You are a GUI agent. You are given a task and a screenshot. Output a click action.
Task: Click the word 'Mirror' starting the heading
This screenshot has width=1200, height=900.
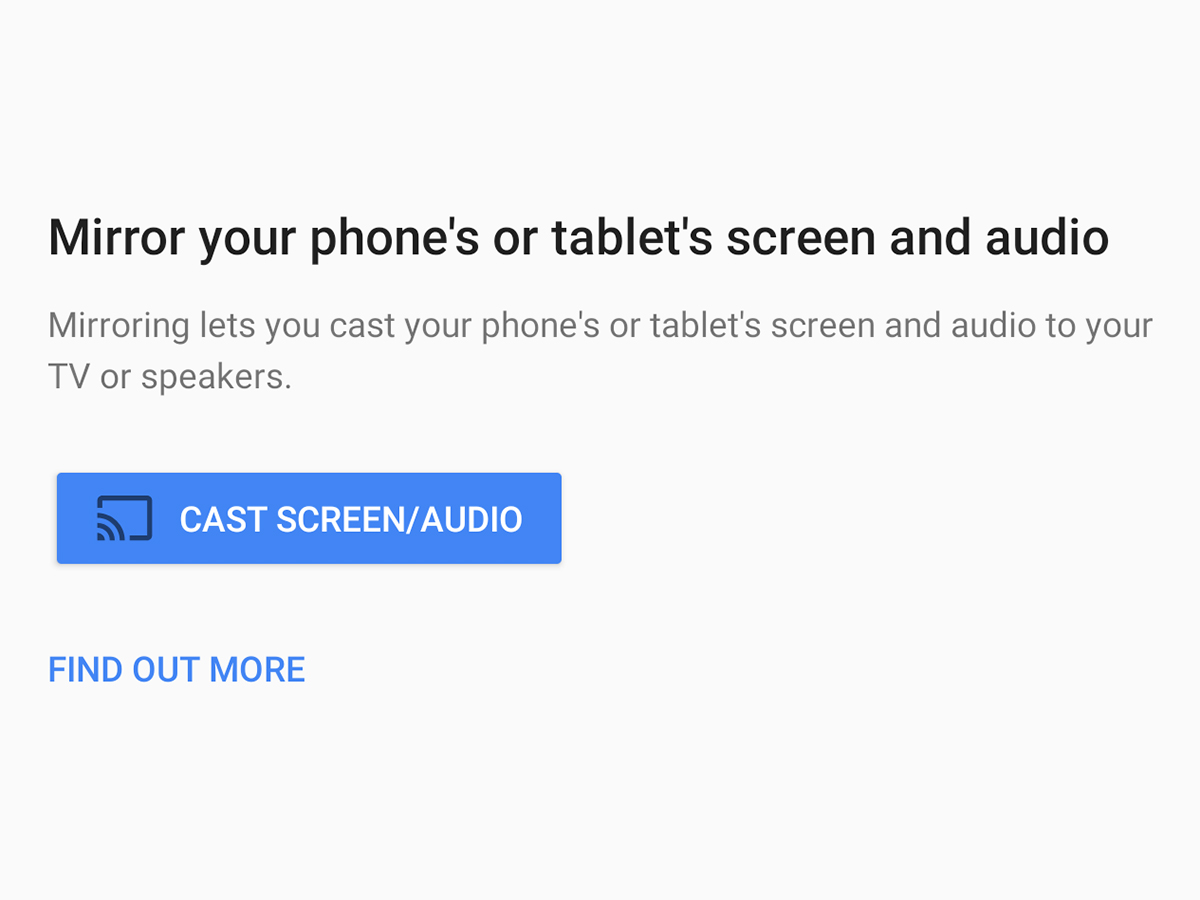[117, 239]
